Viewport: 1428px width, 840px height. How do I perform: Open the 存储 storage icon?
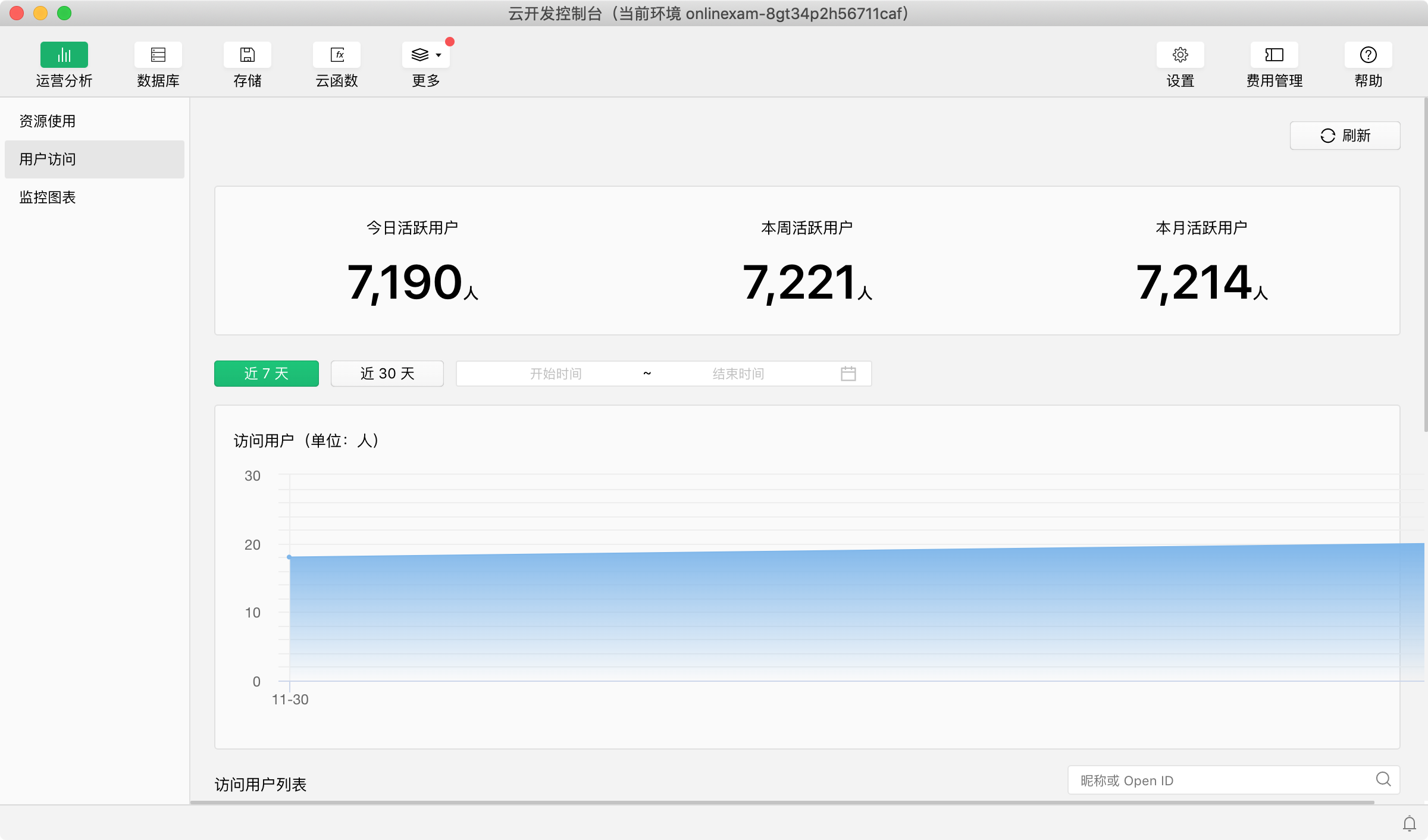tap(247, 55)
